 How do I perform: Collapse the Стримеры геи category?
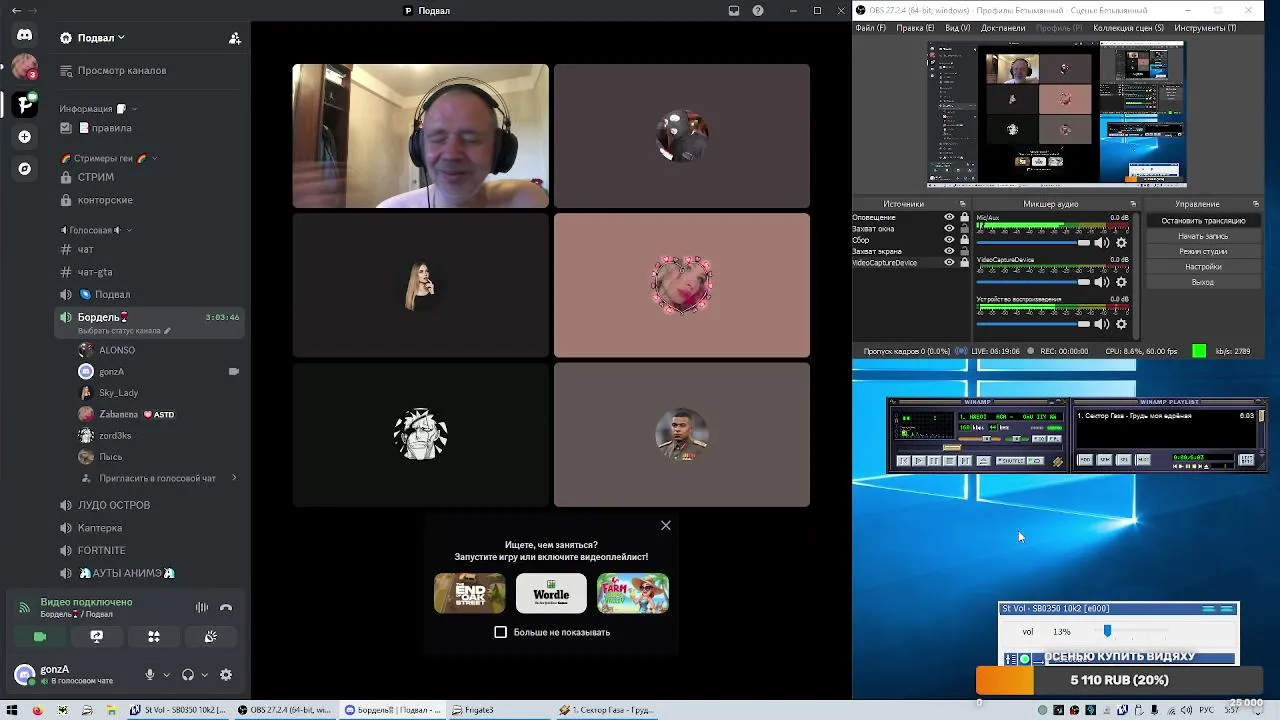tap(109, 158)
